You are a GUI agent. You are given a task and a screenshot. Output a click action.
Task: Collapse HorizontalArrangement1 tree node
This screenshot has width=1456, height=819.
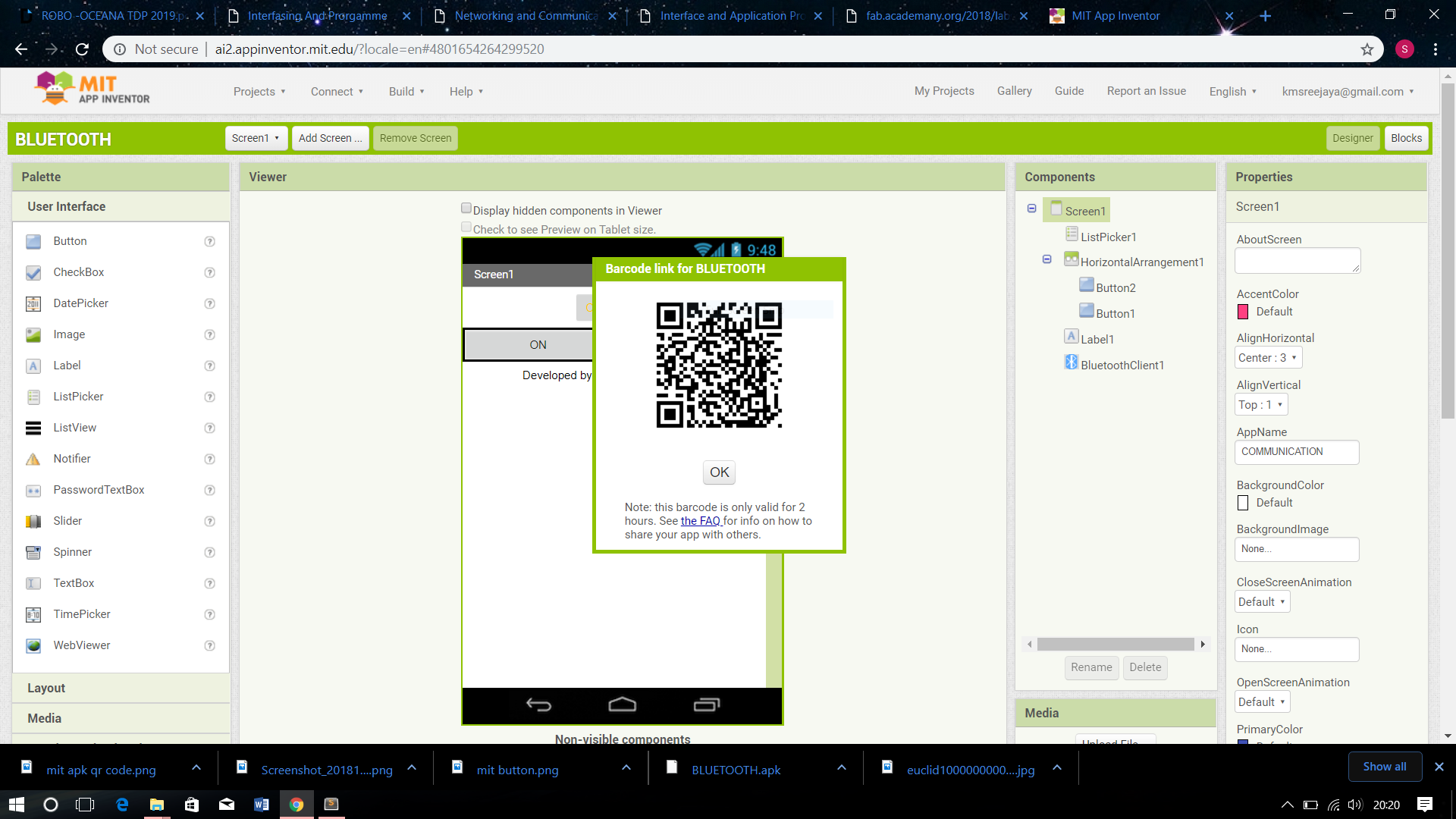[1046, 259]
